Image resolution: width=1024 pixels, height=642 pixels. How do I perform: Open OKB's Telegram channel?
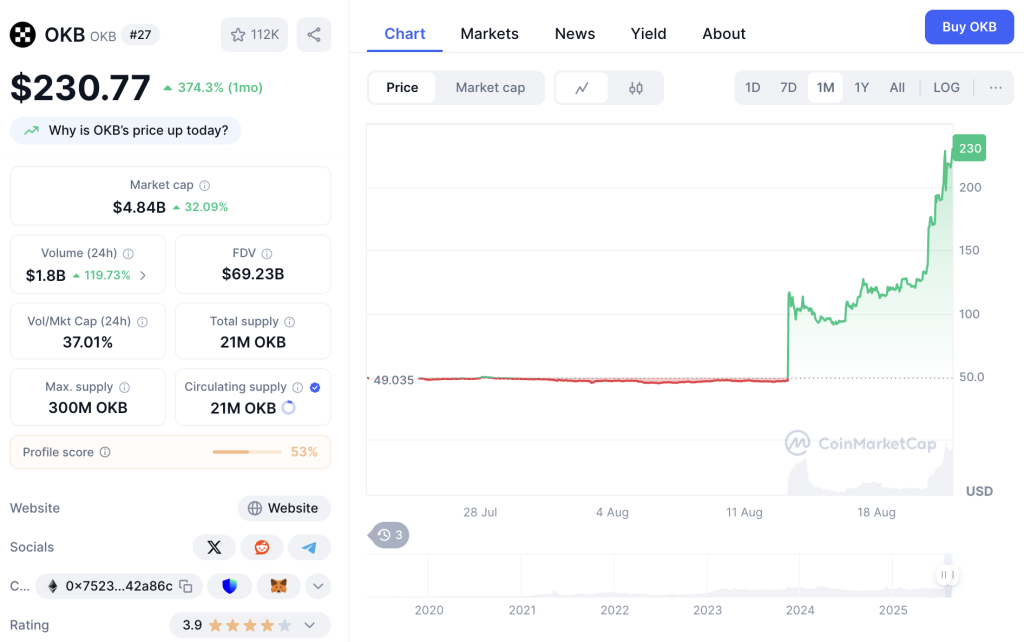point(310,547)
